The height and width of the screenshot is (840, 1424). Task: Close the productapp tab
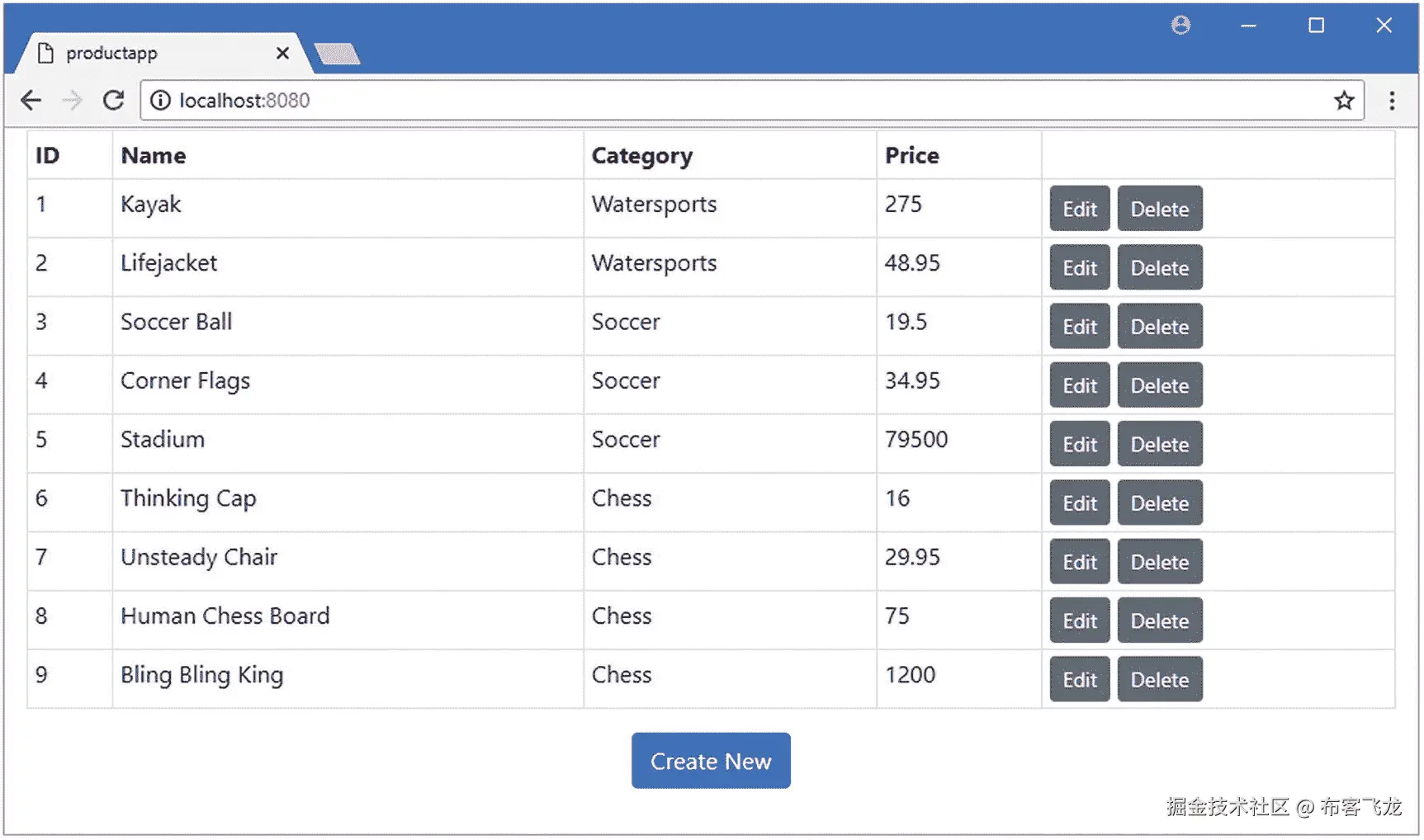click(x=282, y=54)
